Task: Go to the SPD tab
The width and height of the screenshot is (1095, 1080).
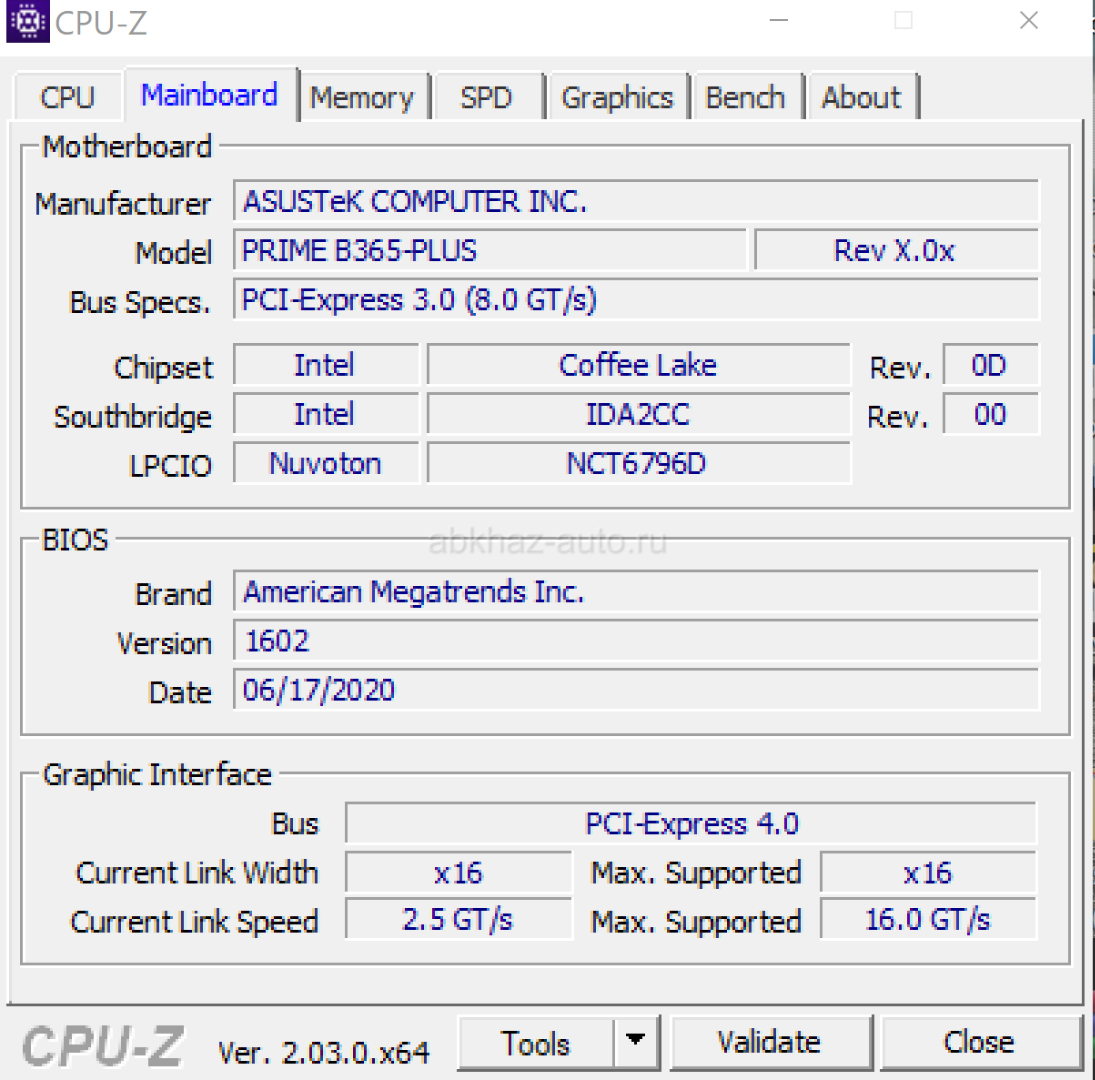Action: pyautogui.click(x=486, y=98)
